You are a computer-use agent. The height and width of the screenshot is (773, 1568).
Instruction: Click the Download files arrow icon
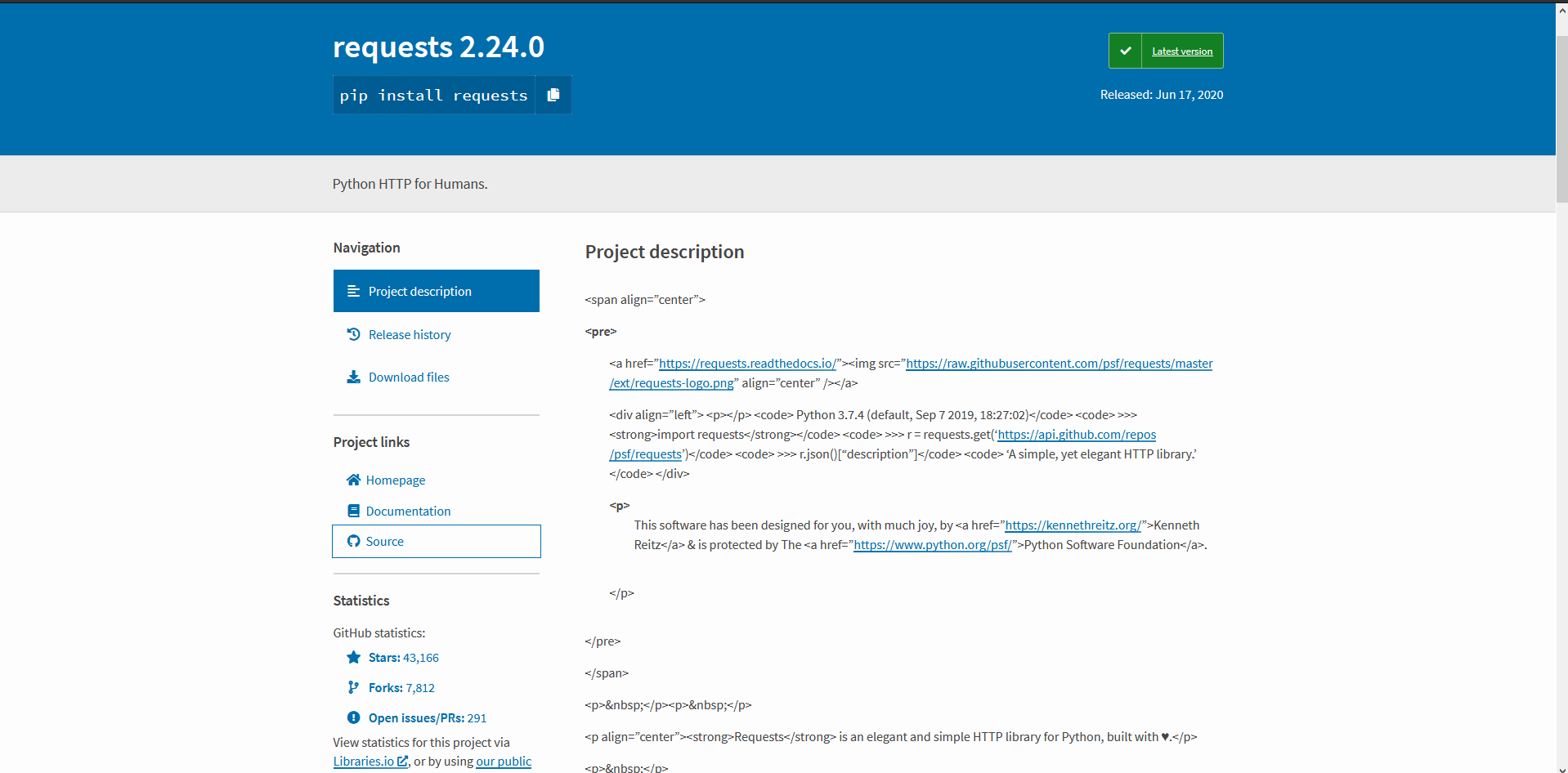click(x=353, y=377)
